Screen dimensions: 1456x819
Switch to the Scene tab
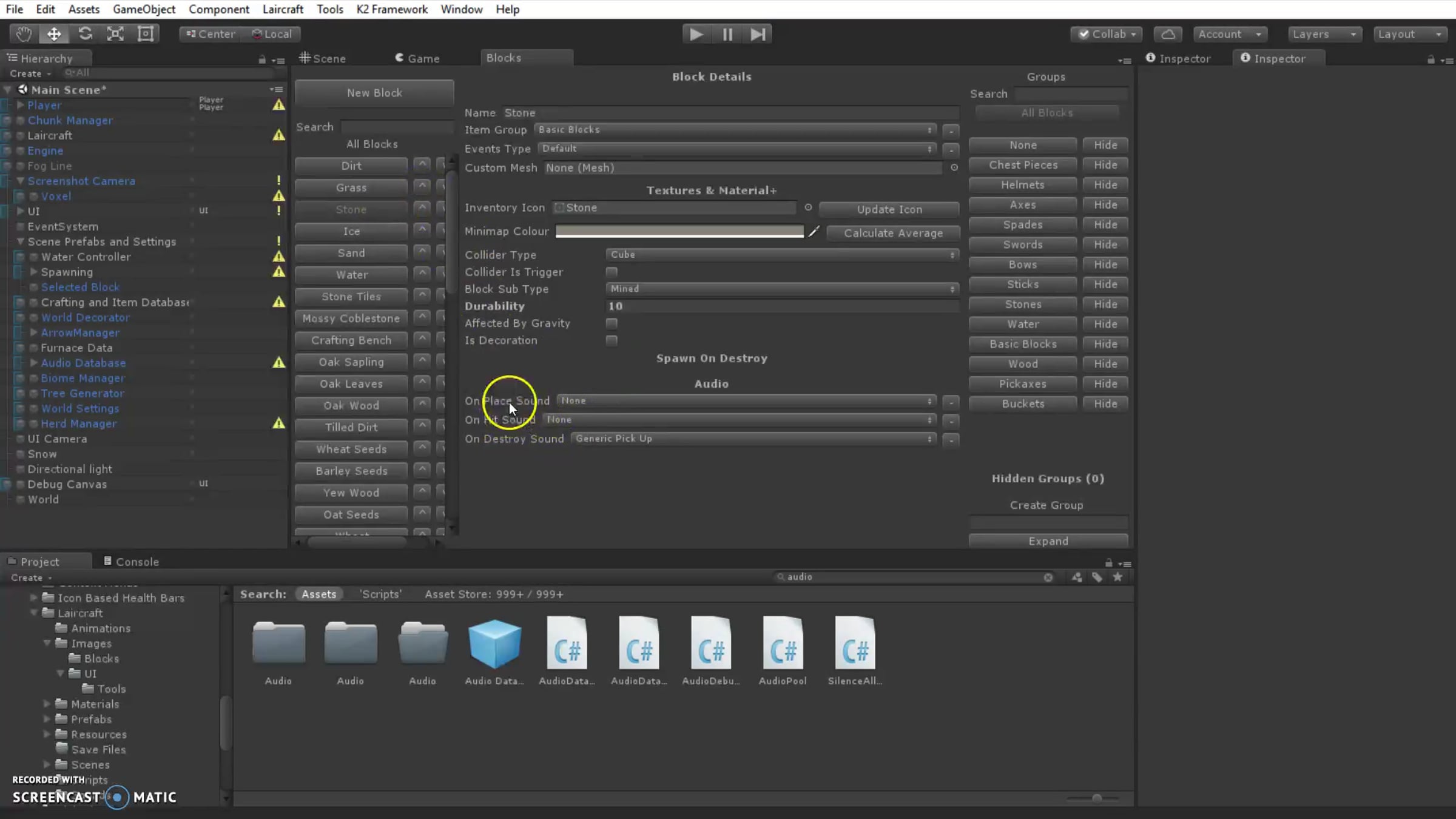pos(323,58)
